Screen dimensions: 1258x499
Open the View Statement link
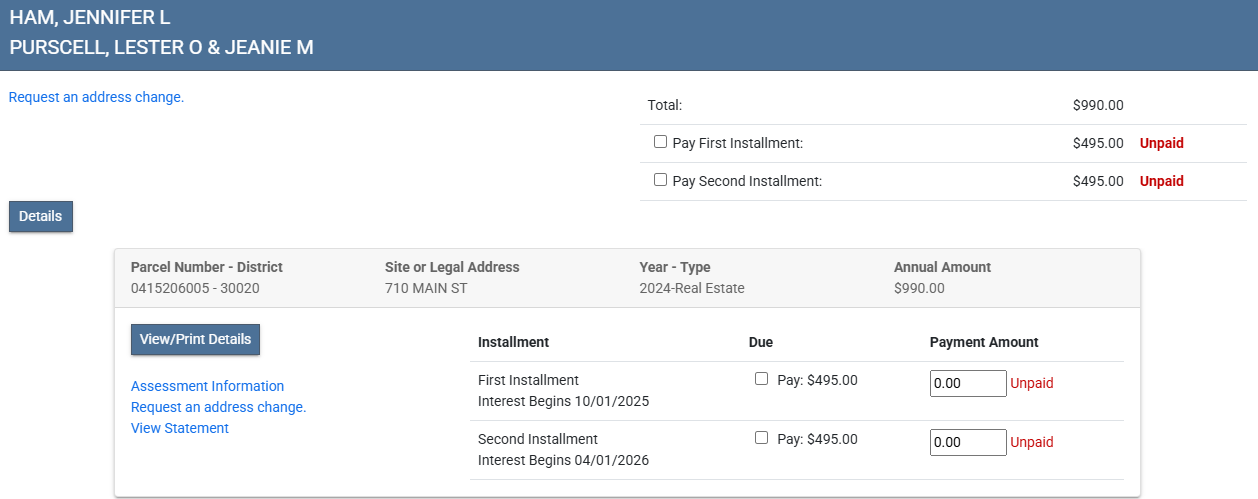[180, 428]
